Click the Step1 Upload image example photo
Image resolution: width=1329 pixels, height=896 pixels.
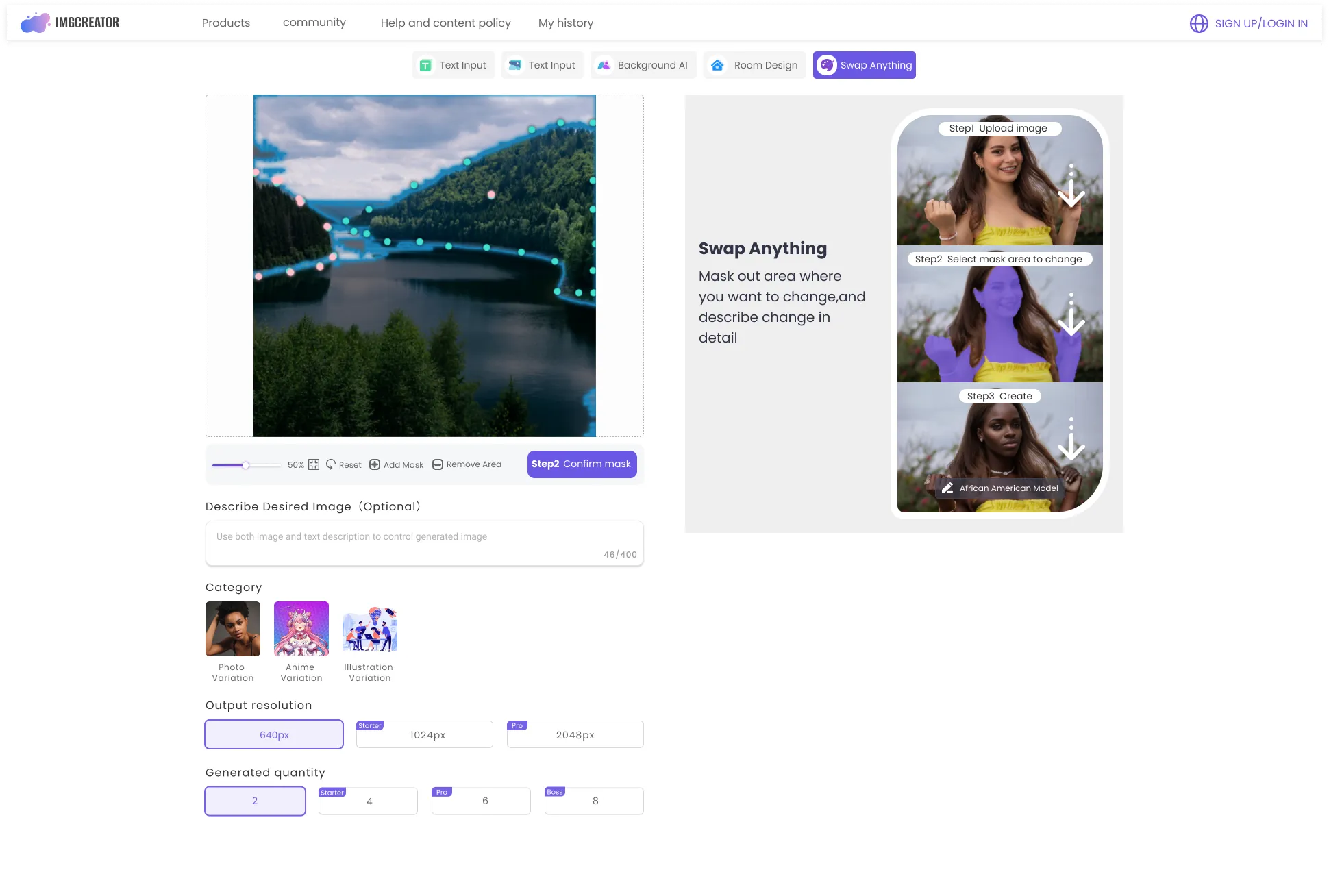pos(1000,180)
